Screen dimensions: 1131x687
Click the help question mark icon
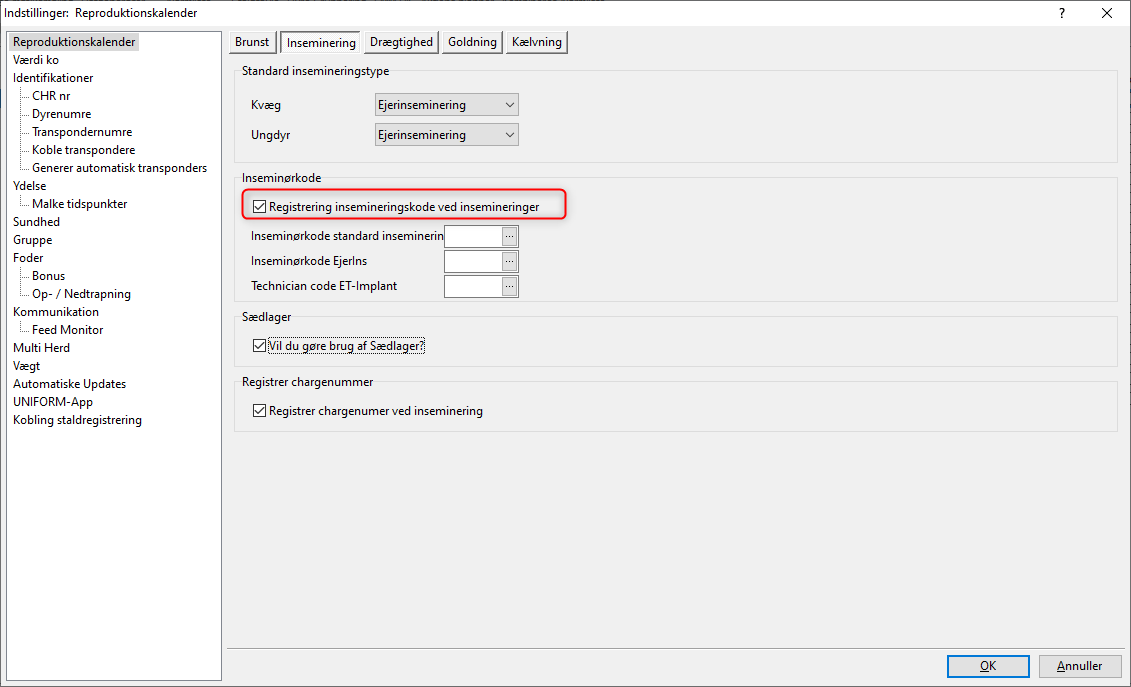(x=1062, y=13)
